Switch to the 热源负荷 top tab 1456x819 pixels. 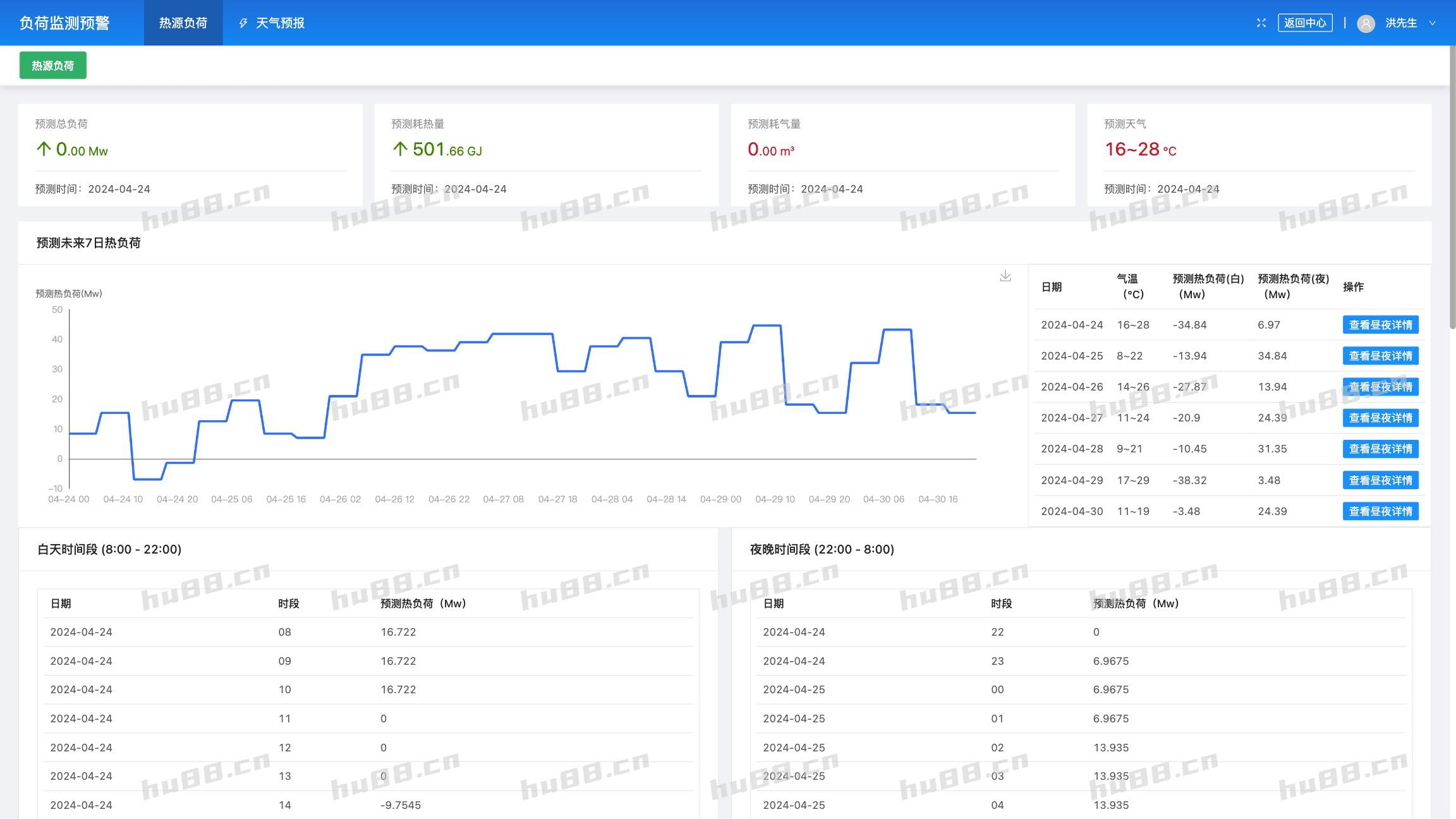click(x=183, y=23)
